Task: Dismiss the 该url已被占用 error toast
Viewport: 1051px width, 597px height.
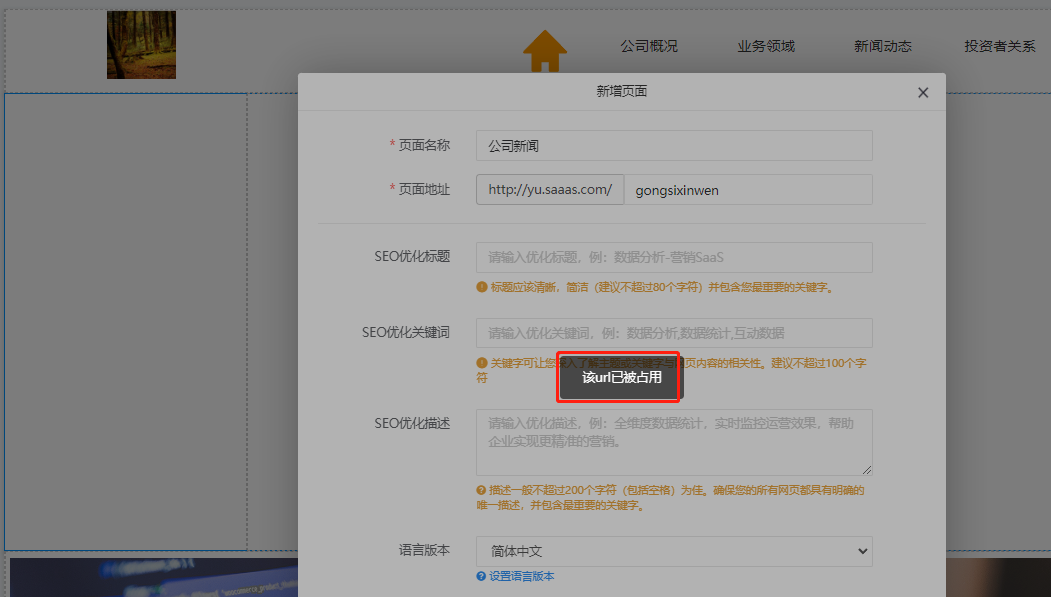Action: tap(617, 379)
